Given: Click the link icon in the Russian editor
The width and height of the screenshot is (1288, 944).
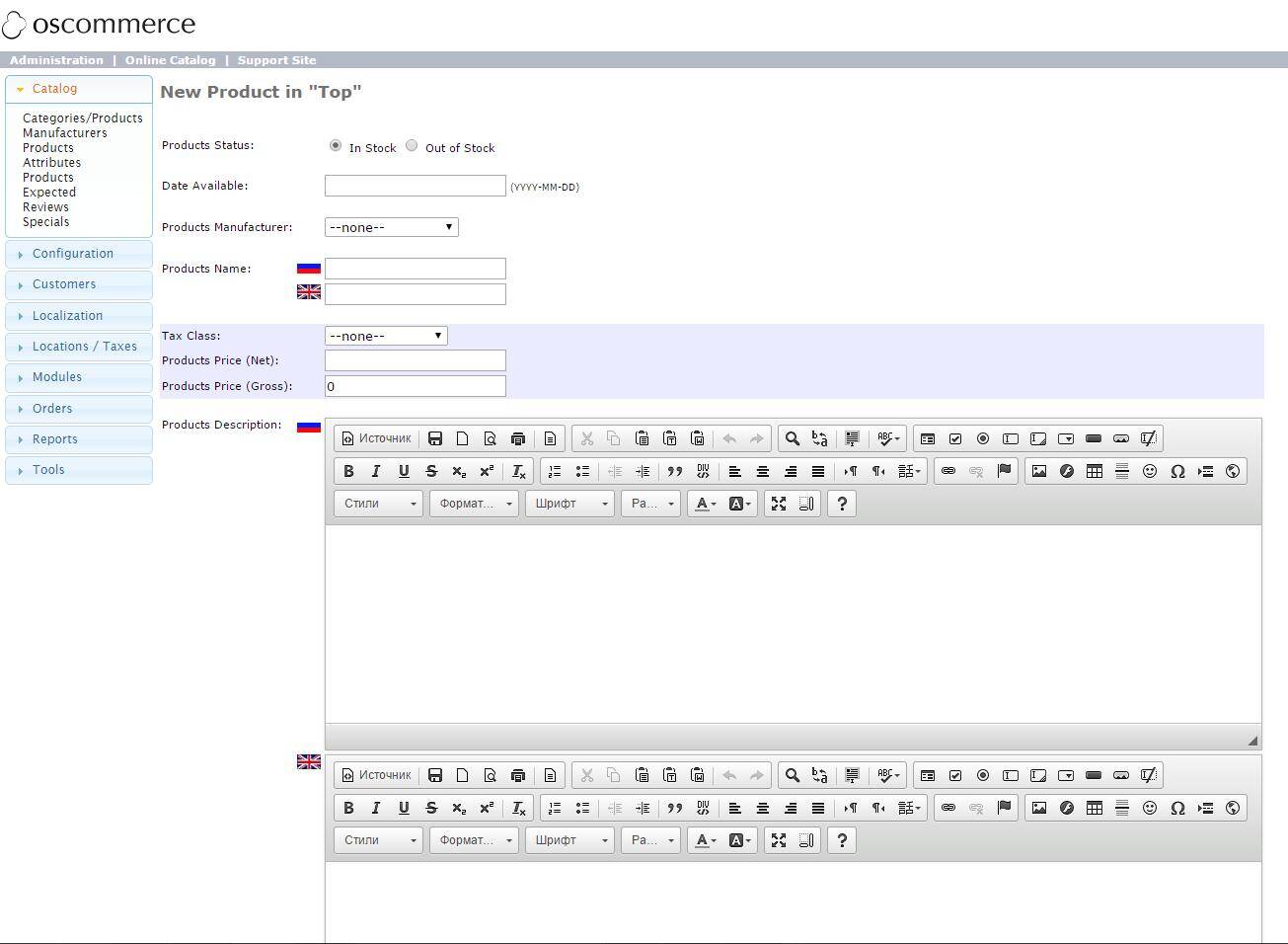Looking at the screenshot, I should 947,471.
